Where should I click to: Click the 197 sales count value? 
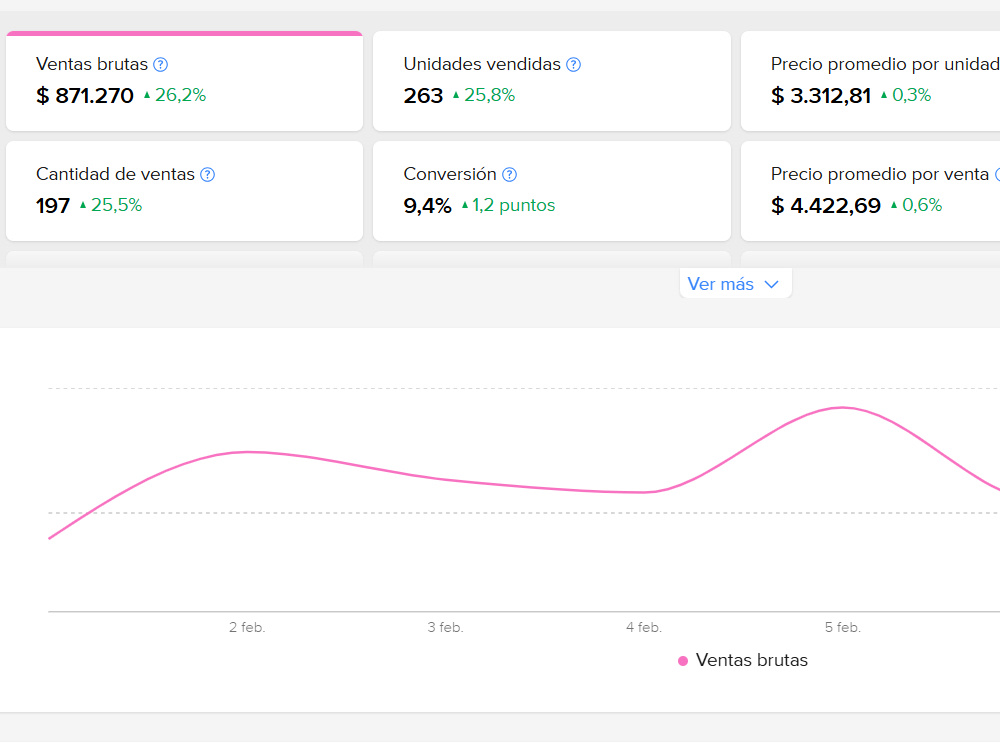(53, 205)
